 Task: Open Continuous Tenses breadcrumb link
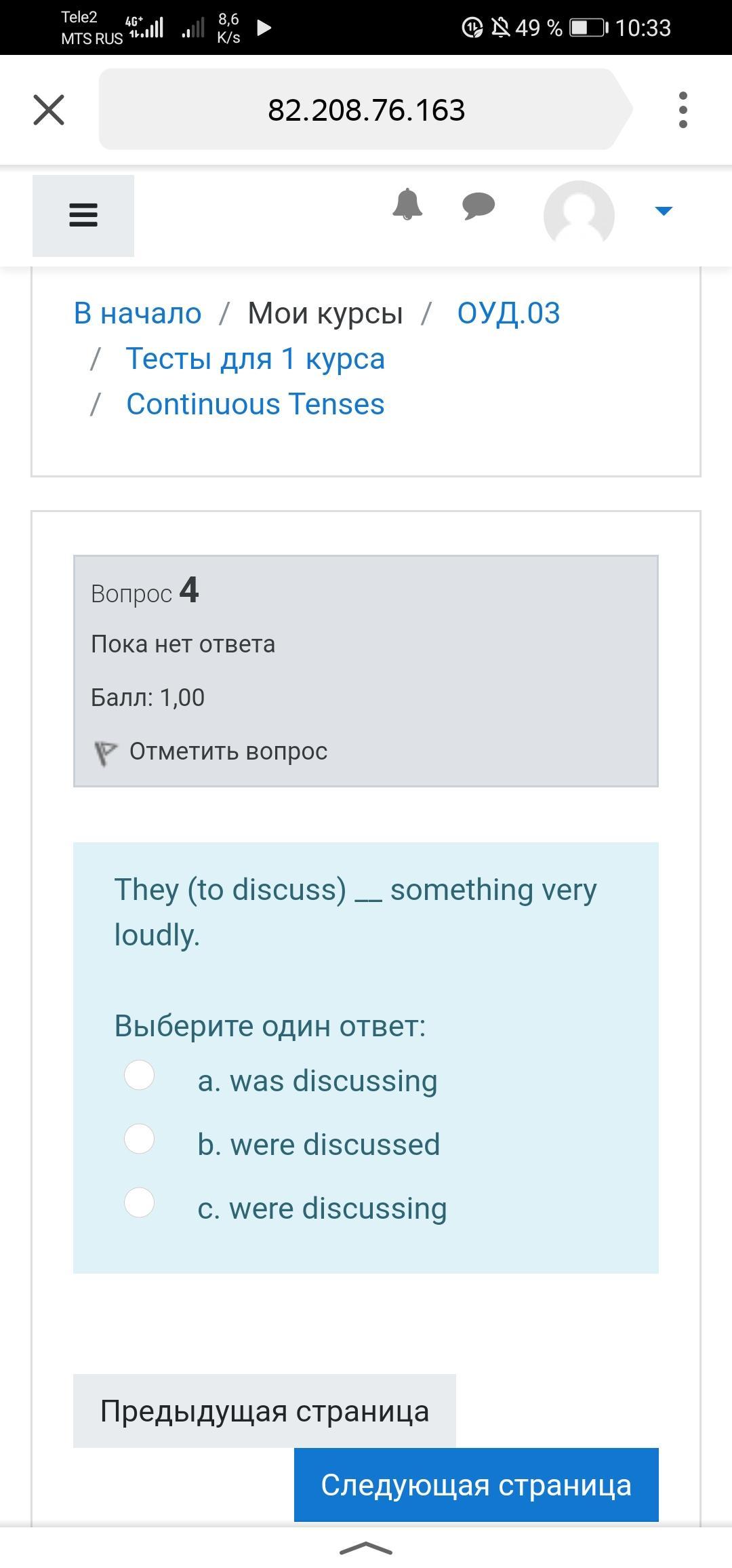click(255, 404)
